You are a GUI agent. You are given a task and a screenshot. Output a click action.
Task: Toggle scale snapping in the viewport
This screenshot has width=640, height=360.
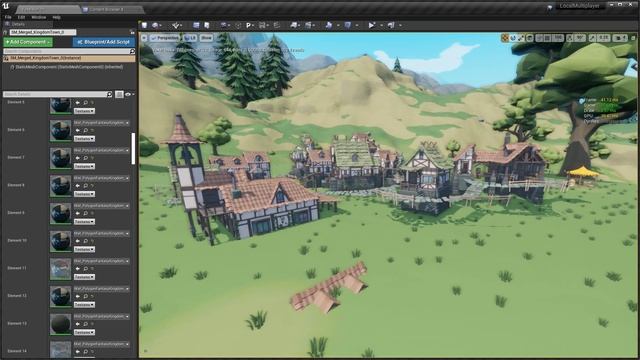[592, 38]
